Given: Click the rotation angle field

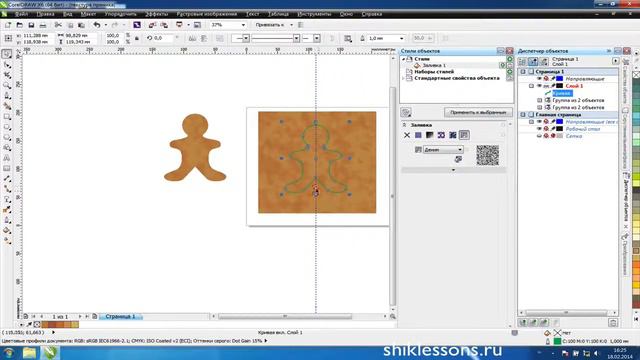Looking at the screenshot, I should [x=163, y=38].
